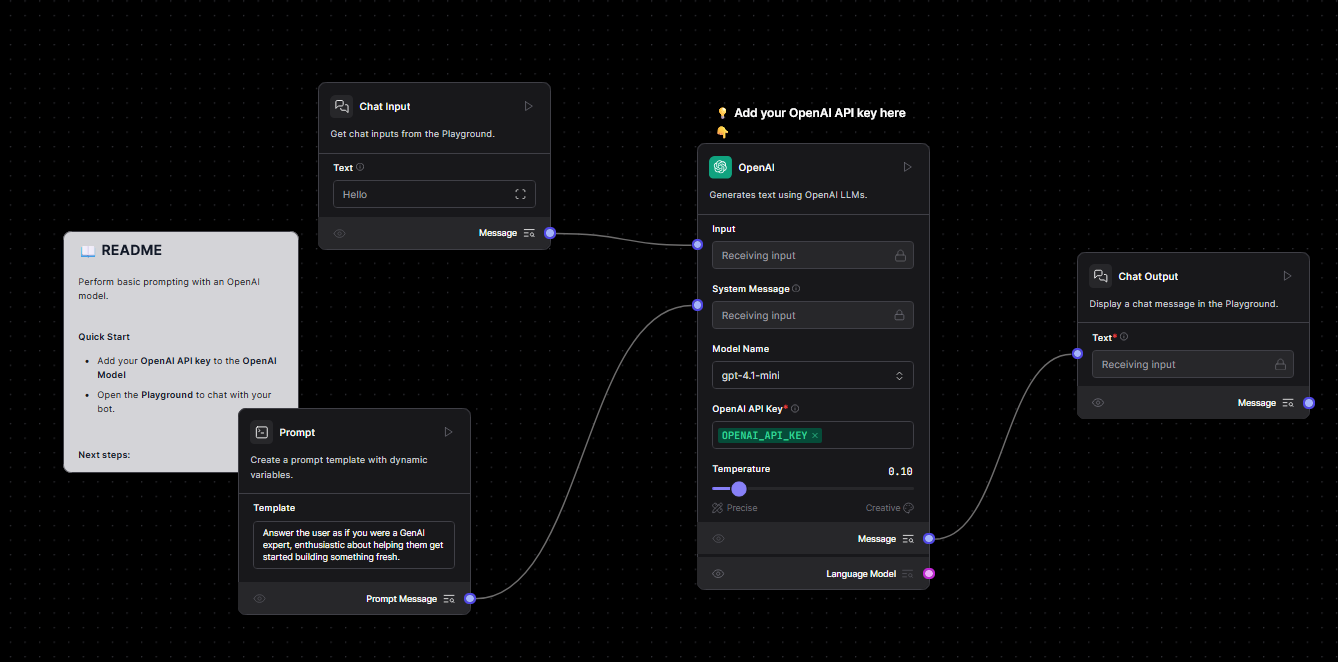Click lock icon in Chat Output Text field

[x=1280, y=364]
